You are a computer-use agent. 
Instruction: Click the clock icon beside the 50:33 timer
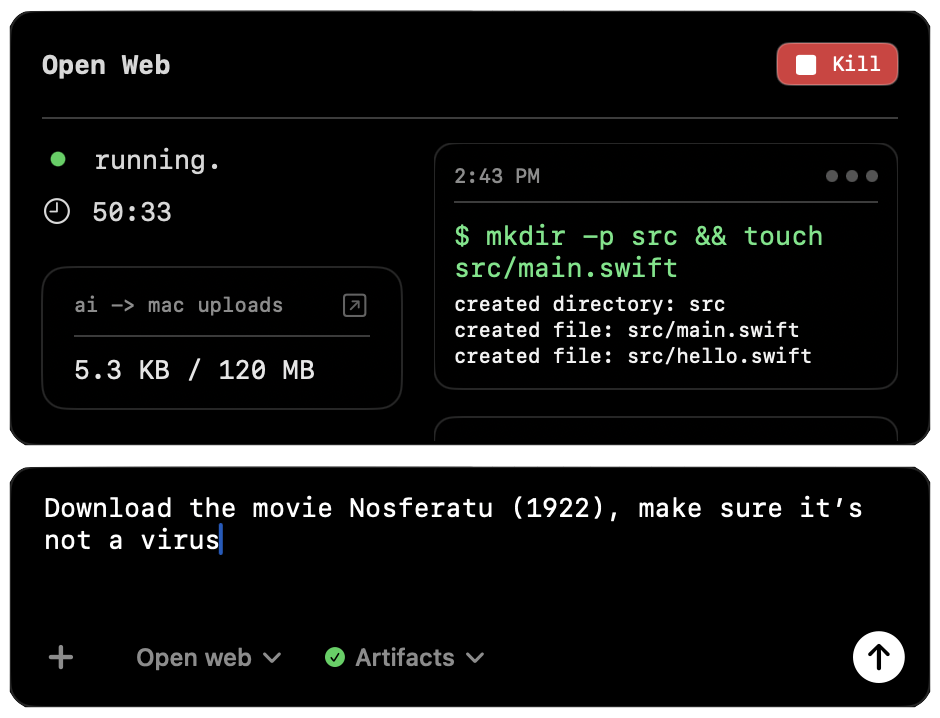57,211
